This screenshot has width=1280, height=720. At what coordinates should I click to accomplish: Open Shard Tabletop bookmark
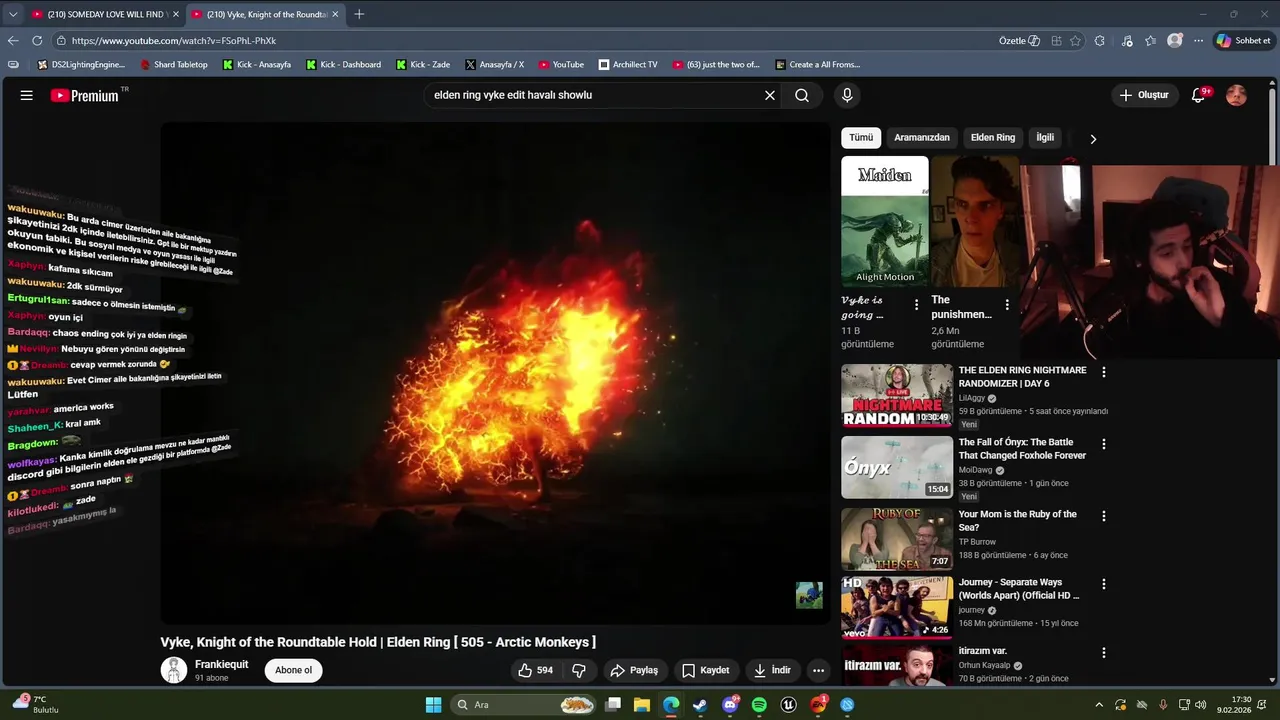tap(174, 65)
